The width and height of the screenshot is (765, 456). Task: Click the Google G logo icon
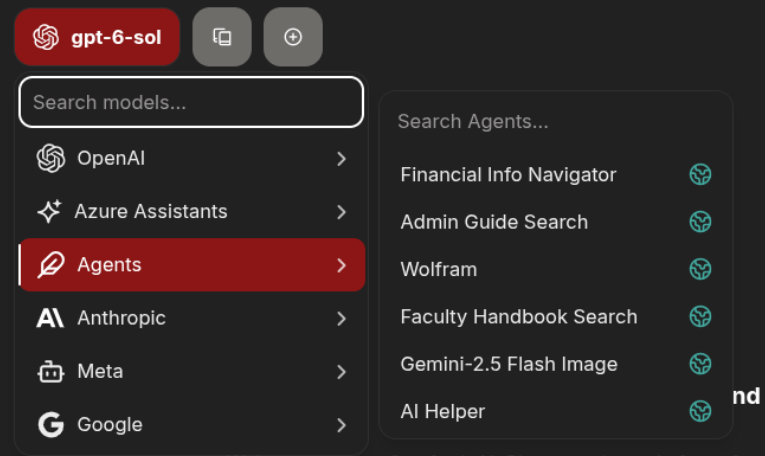tap(51, 425)
